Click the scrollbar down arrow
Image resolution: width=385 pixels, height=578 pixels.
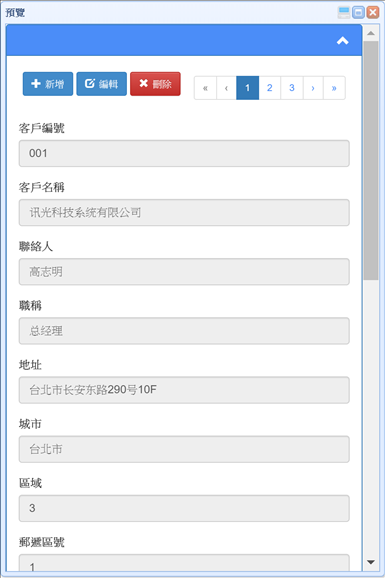click(371, 562)
